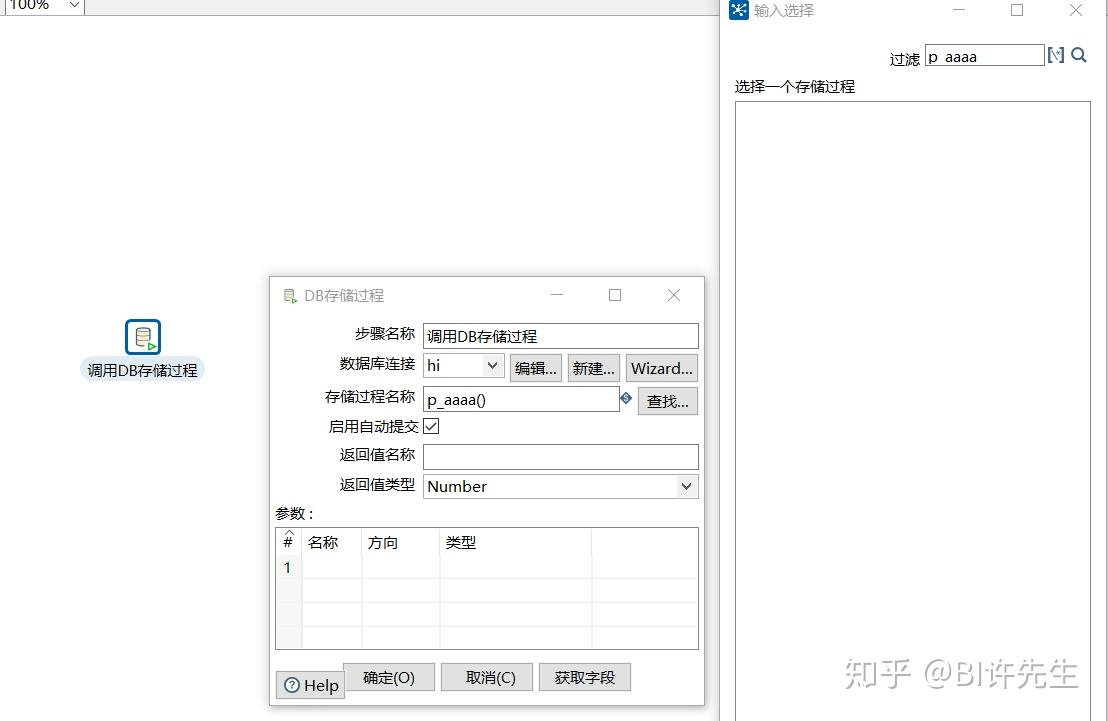The image size is (1108, 721).
Task: Click 编辑 to edit connection hi
Action: pyautogui.click(x=536, y=367)
